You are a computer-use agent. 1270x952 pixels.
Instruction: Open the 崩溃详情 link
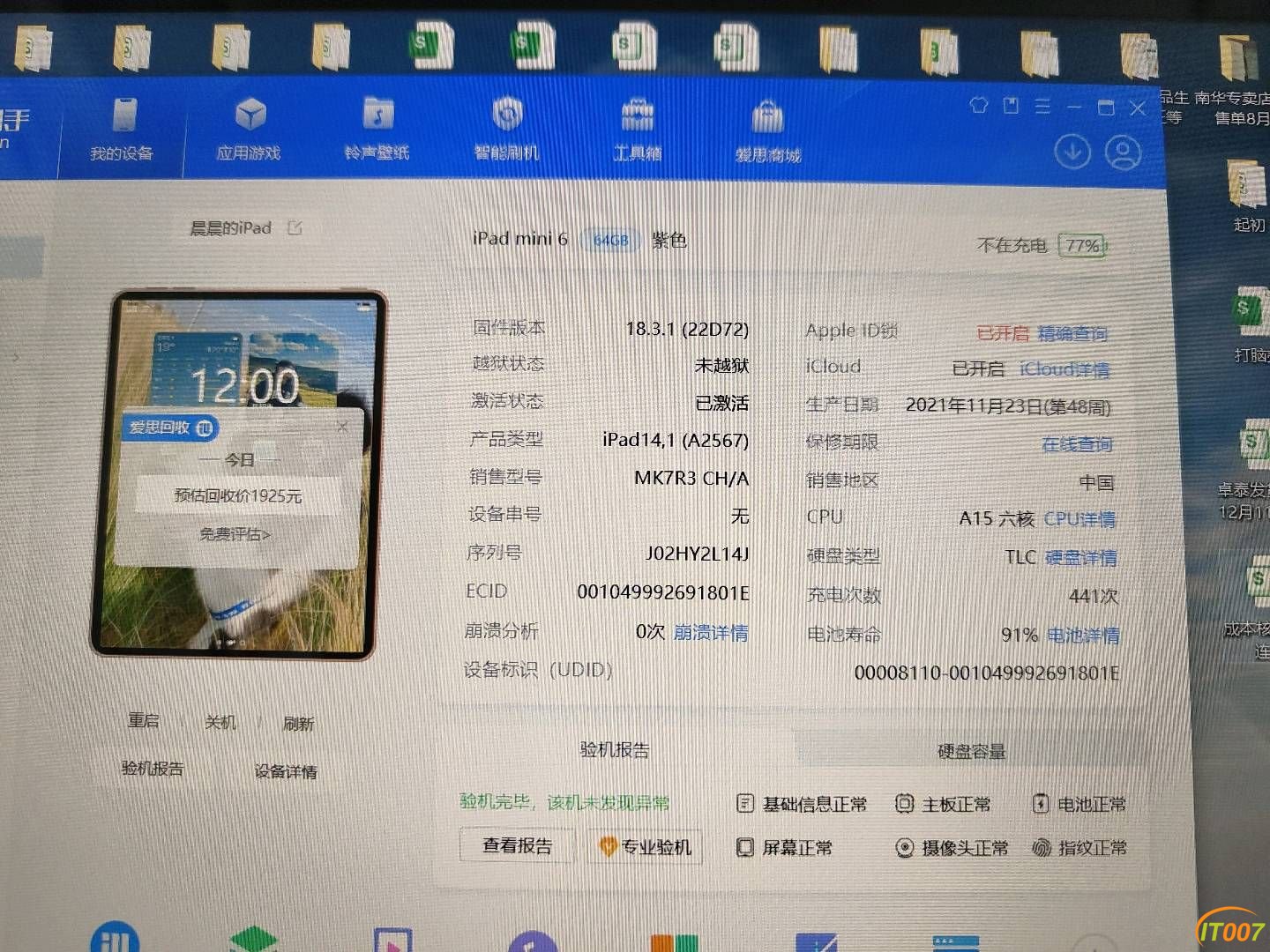tap(711, 633)
